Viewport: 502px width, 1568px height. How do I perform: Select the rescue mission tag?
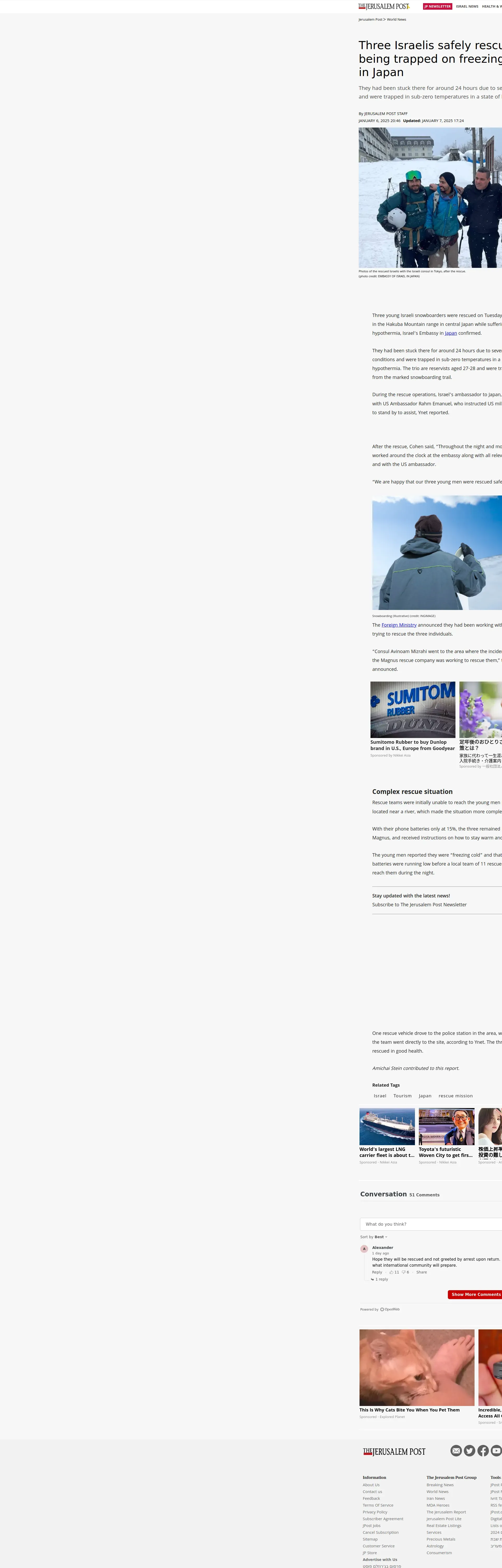click(x=455, y=1096)
